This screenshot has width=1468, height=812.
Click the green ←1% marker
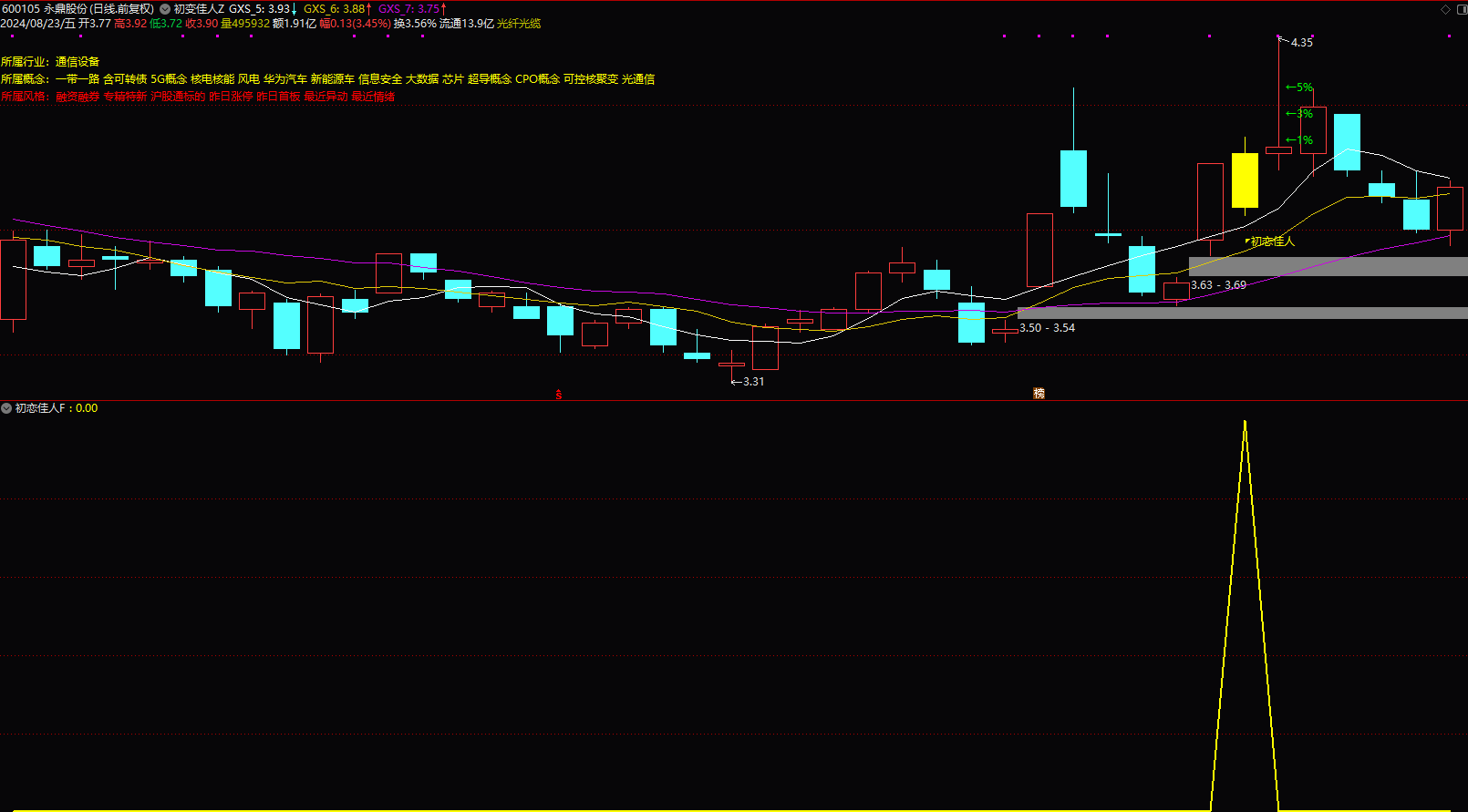tap(1299, 140)
